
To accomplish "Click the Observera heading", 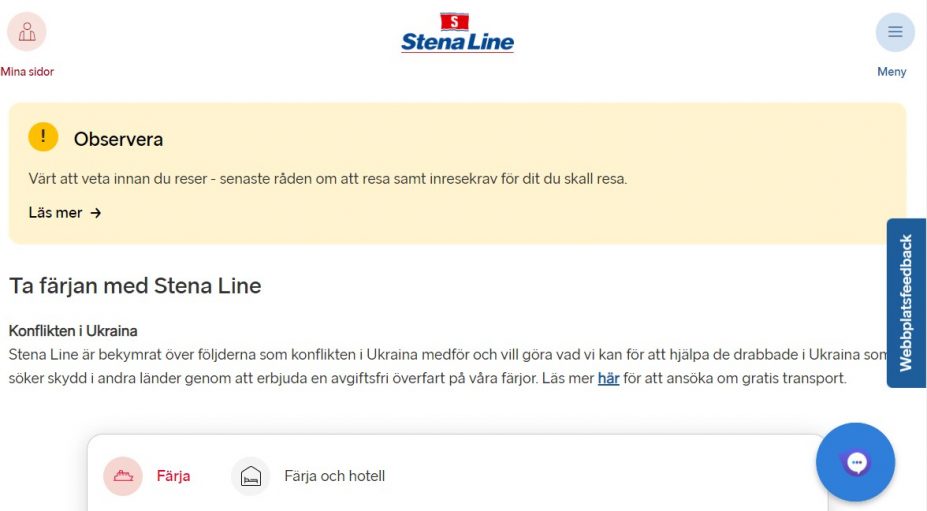I will (x=118, y=139).
